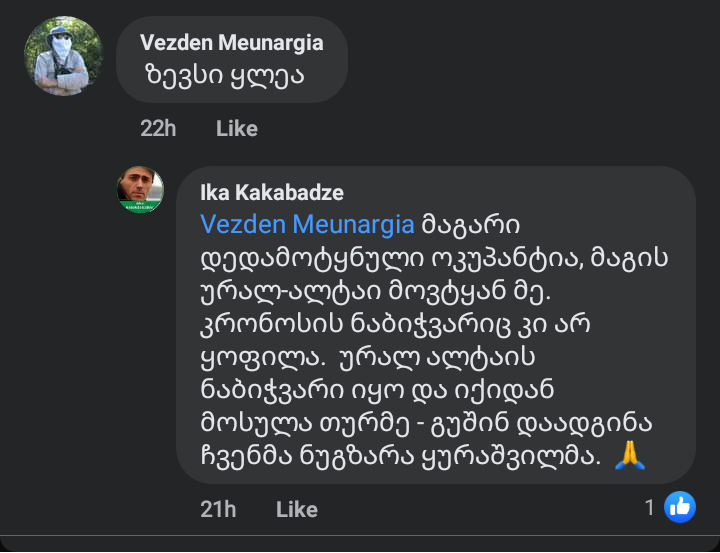Screen dimensions: 720x553
Task: Open the 22h comment timestamp
Action: click(158, 129)
